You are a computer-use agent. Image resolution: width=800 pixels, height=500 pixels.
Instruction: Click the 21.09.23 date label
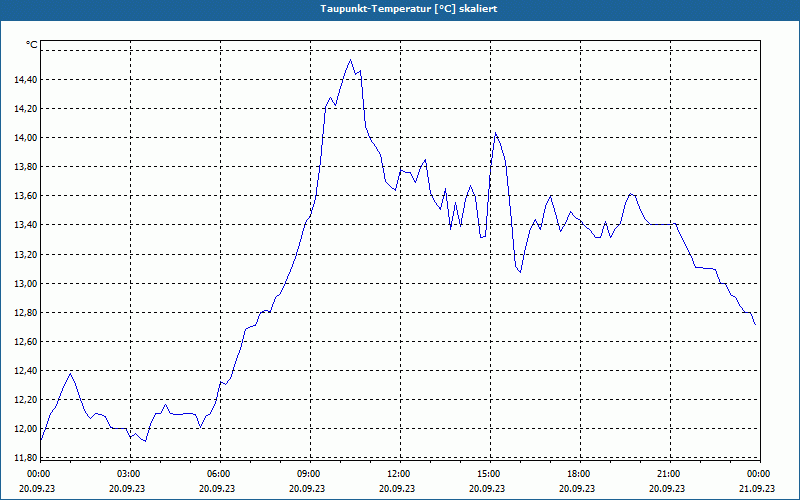coord(759,488)
